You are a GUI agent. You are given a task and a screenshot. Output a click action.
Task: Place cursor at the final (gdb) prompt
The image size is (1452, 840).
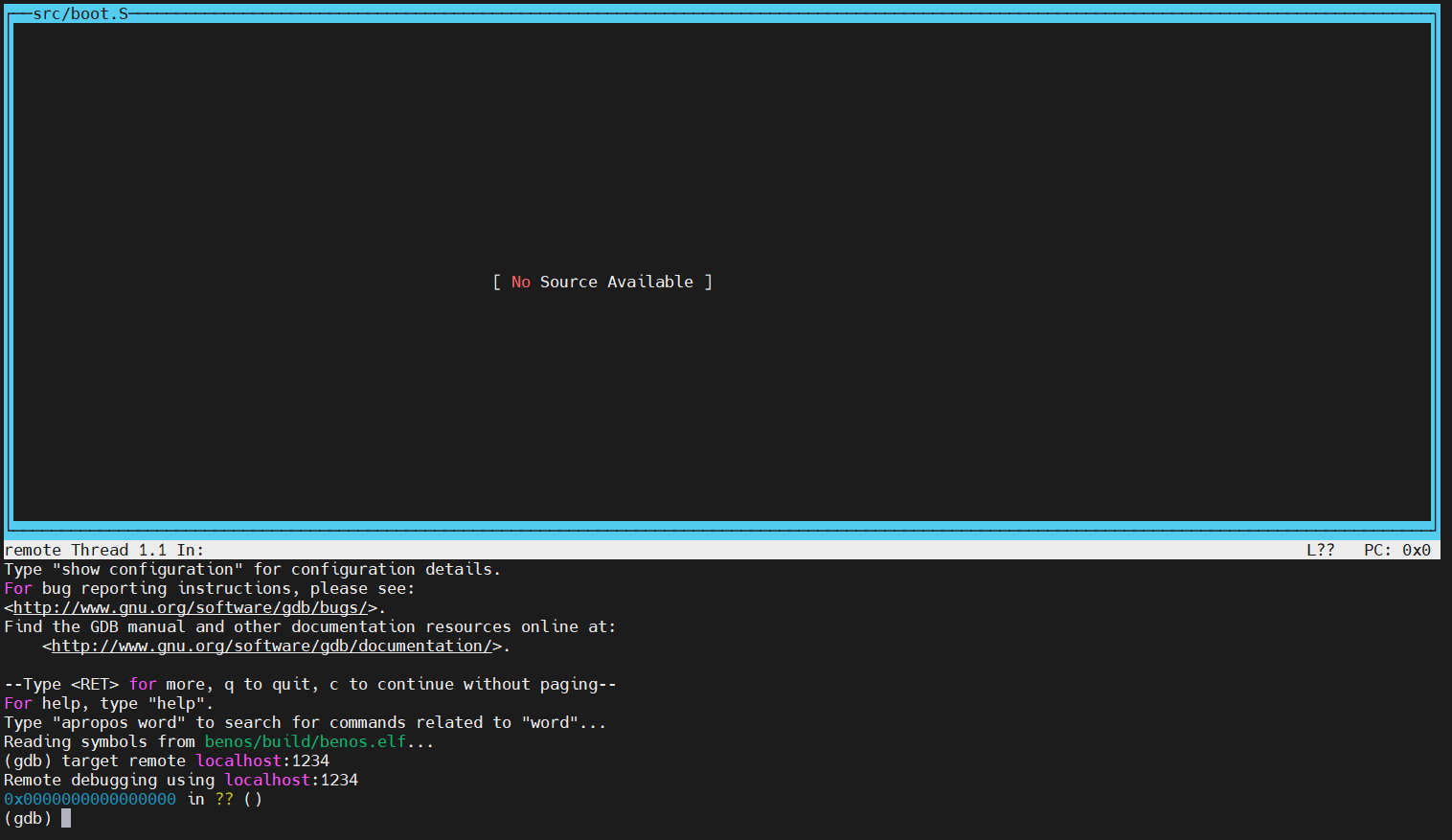pyautogui.click(x=66, y=818)
